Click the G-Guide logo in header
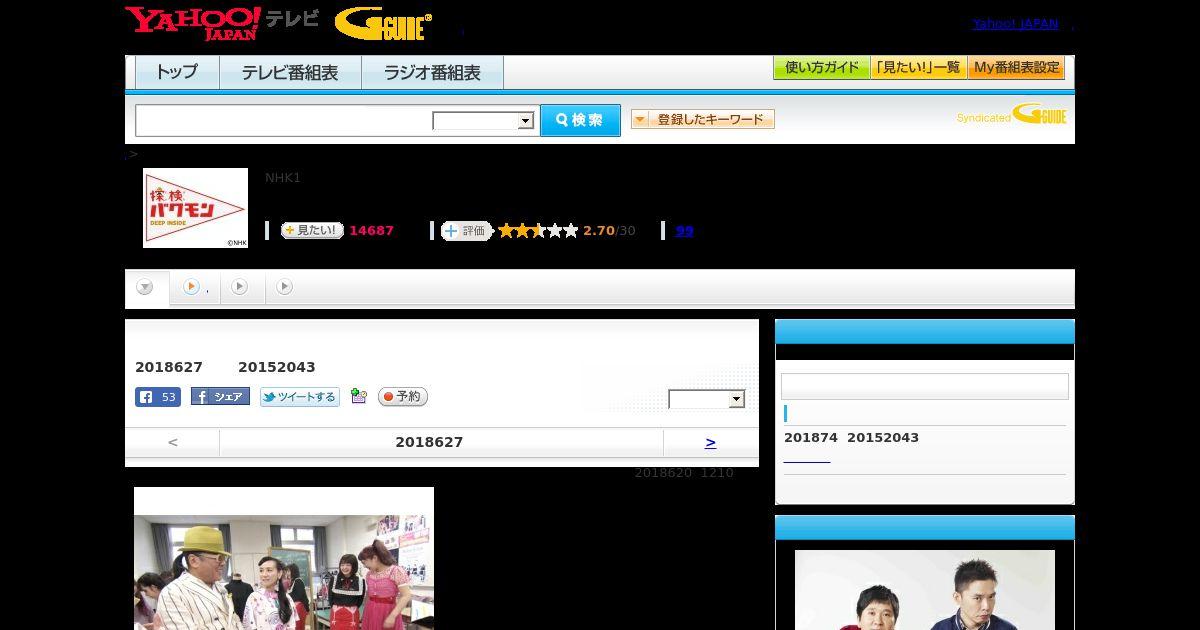The image size is (1200, 630). 383,24
